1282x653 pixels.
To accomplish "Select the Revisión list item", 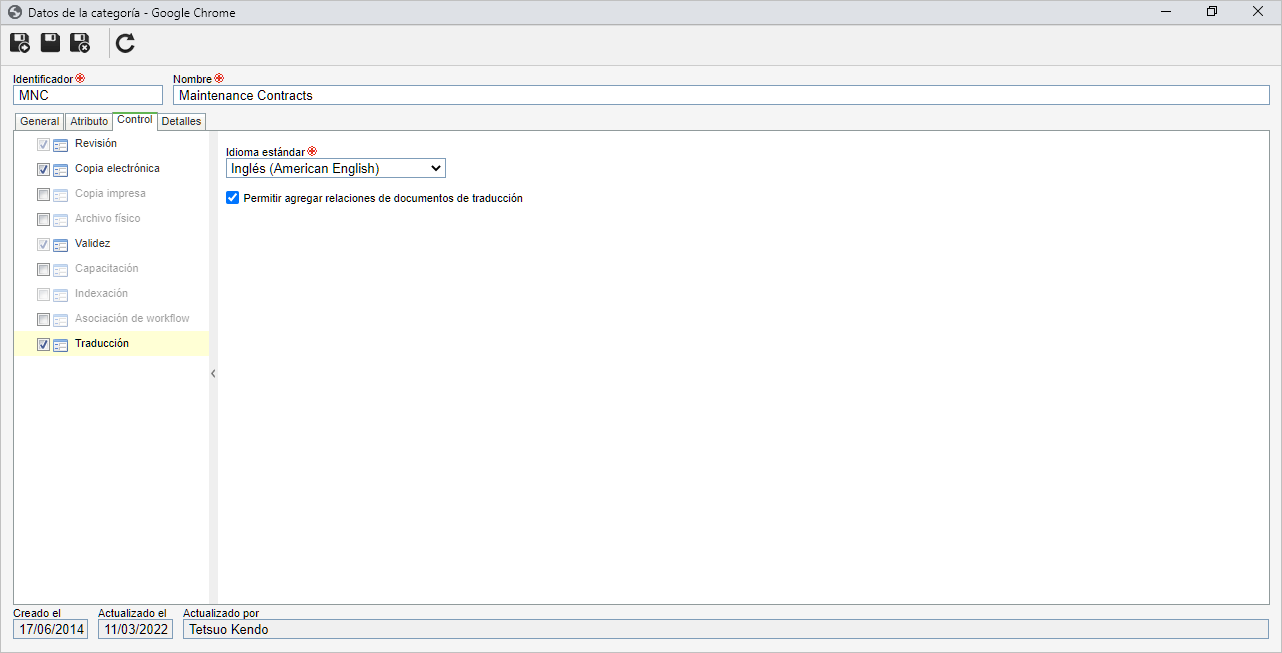I will [x=111, y=144].
